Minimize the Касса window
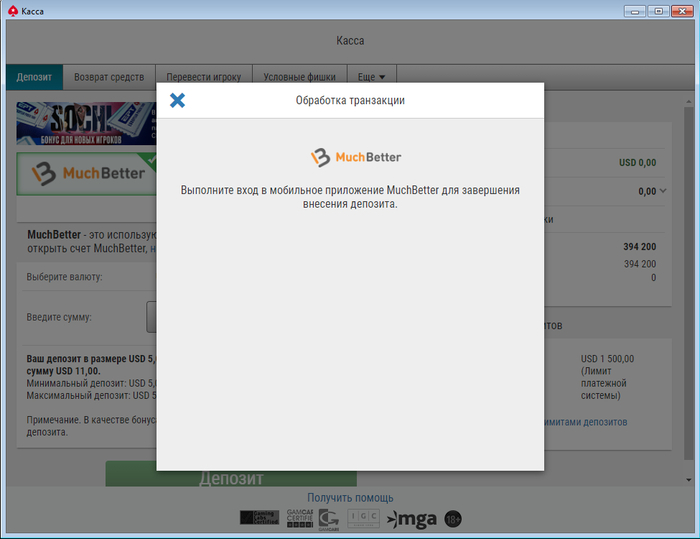This screenshot has height=539, width=700. pyautogui.click(x=635, y=11)
